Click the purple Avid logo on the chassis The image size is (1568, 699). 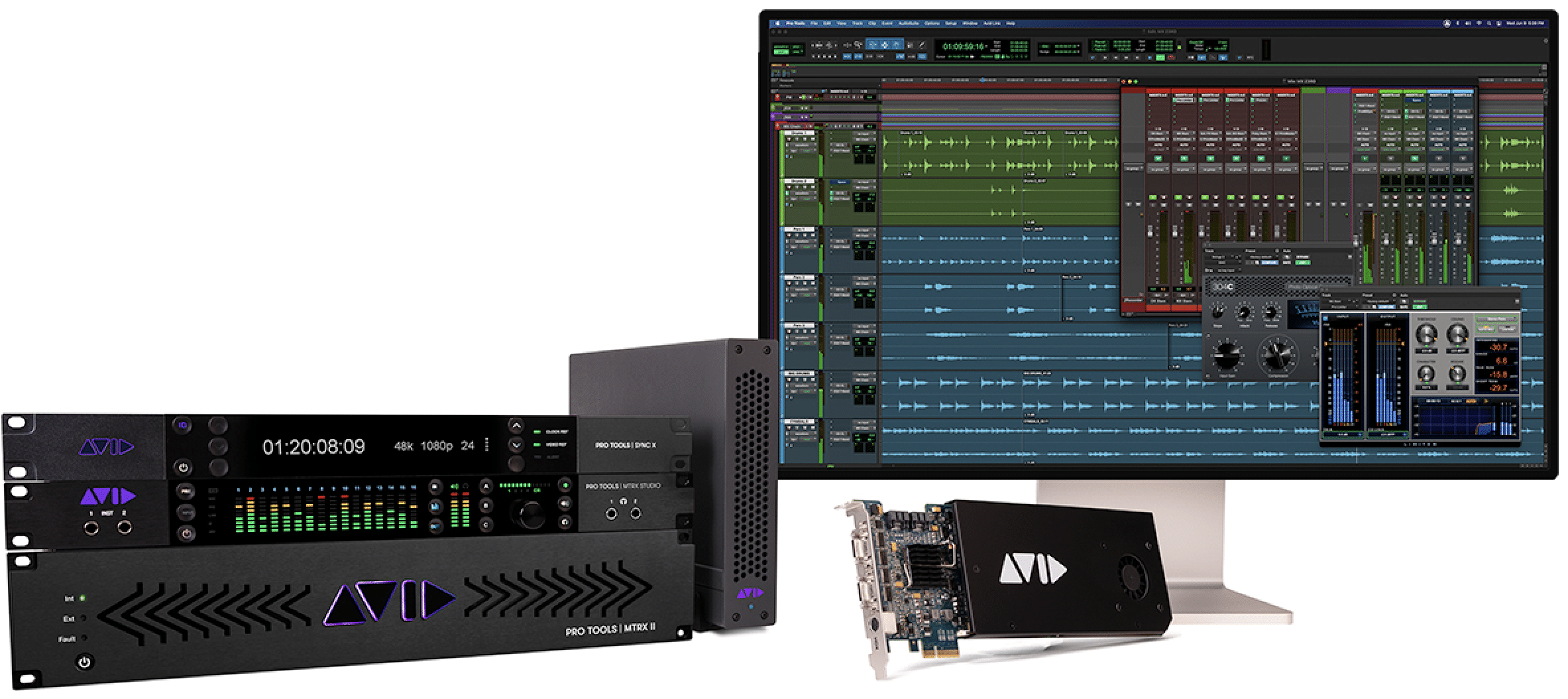point(749,593)
